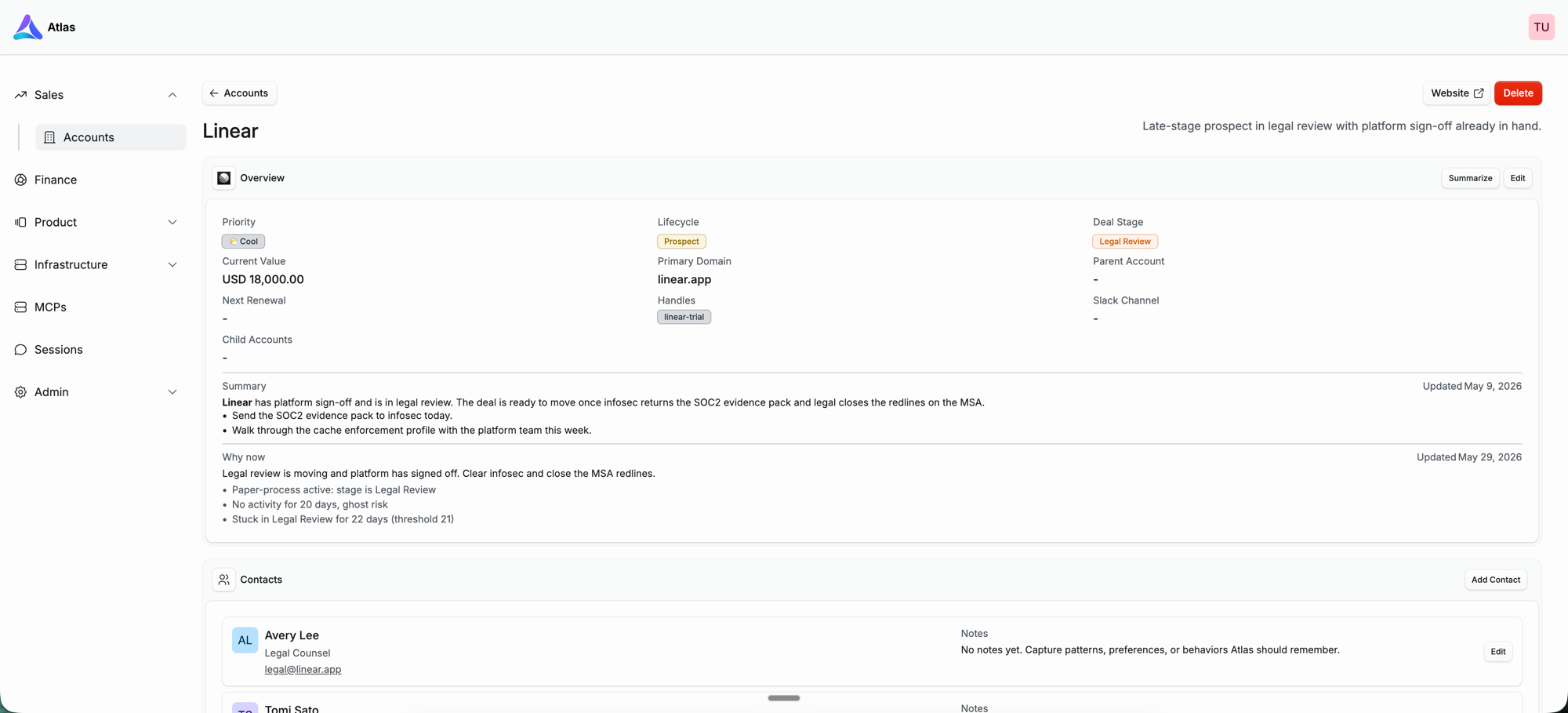Click the Avery Lee contact name
This screenshot has height=713, width=1568.
292,635
